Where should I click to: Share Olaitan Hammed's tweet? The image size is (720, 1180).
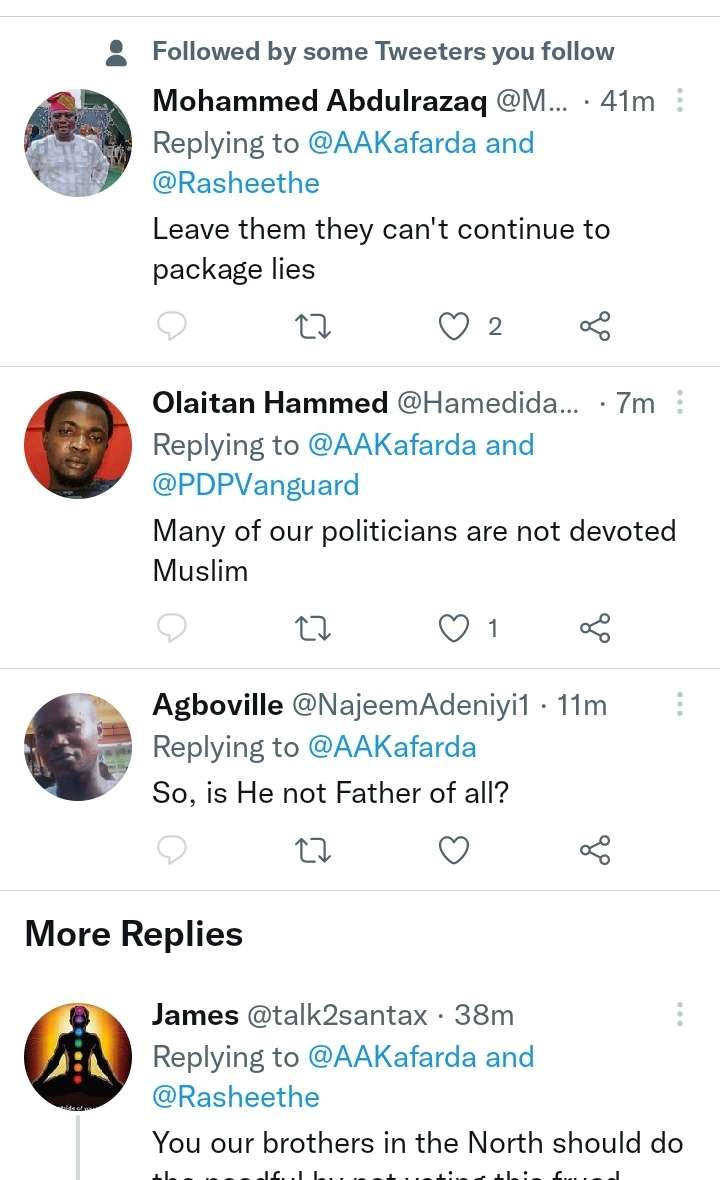pyautogui.click(x=595, y=628)
